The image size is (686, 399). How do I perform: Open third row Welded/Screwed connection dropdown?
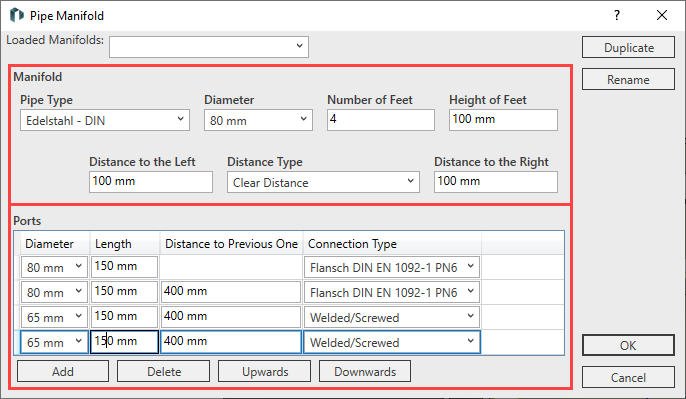(392, 317)
